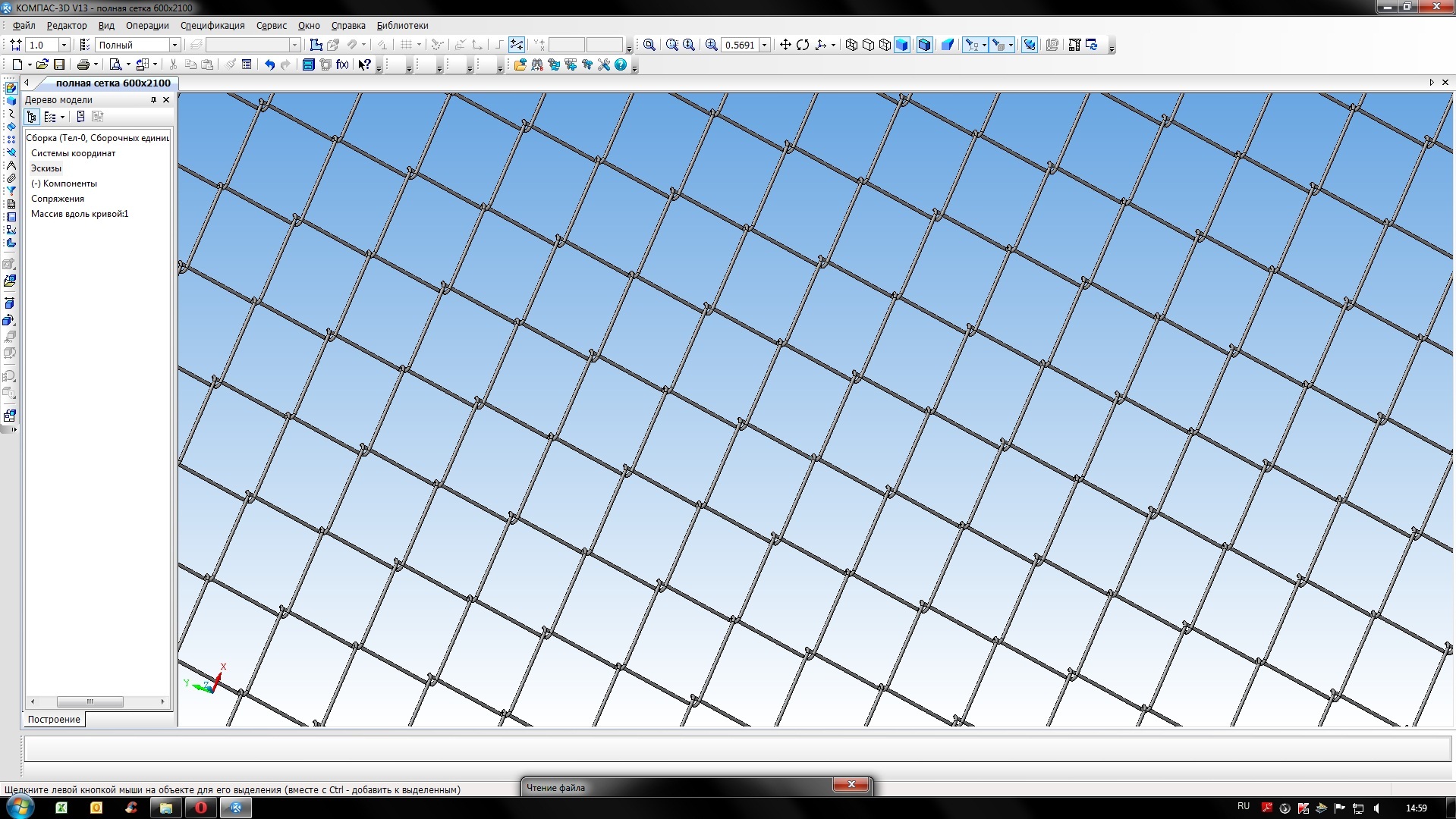Toggle local coordinate snapping icon
This screenshot has height=819, width=1456.
point(517,45)
